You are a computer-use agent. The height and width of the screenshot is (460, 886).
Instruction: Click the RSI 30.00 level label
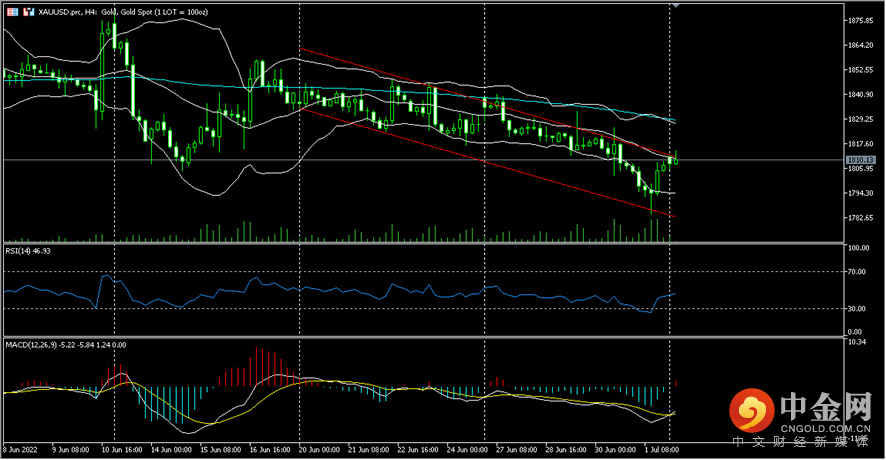tap(857, 309)
